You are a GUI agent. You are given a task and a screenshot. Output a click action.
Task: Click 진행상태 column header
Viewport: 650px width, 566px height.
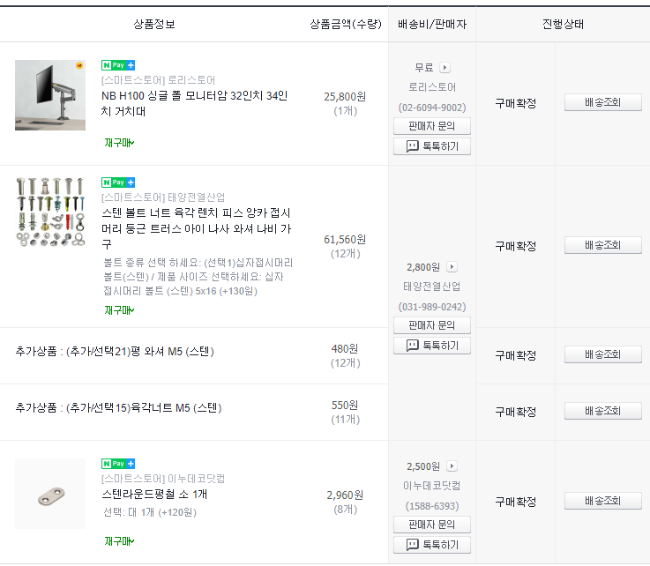coord(563,24)
